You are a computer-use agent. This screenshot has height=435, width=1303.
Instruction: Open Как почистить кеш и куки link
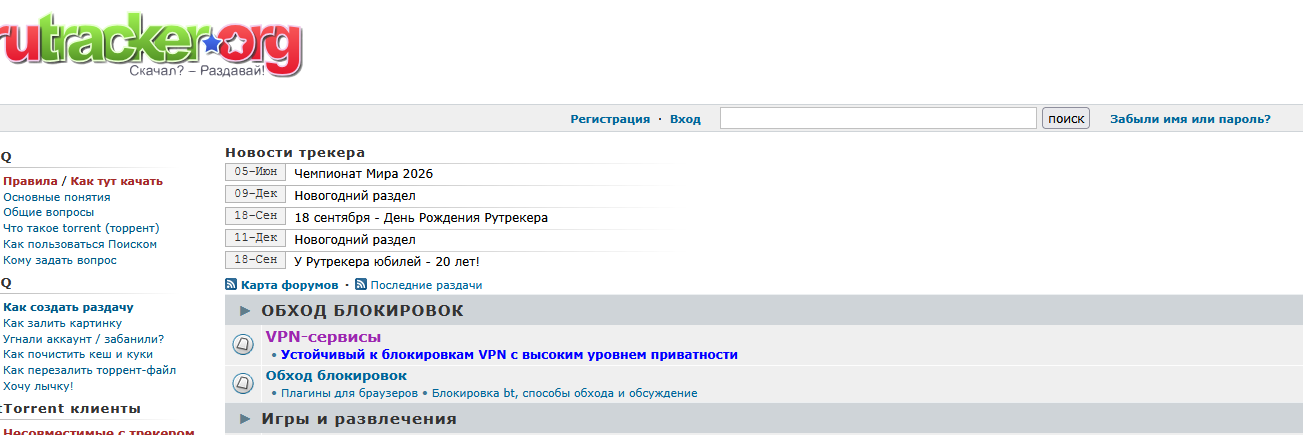(x=78, y=354)
